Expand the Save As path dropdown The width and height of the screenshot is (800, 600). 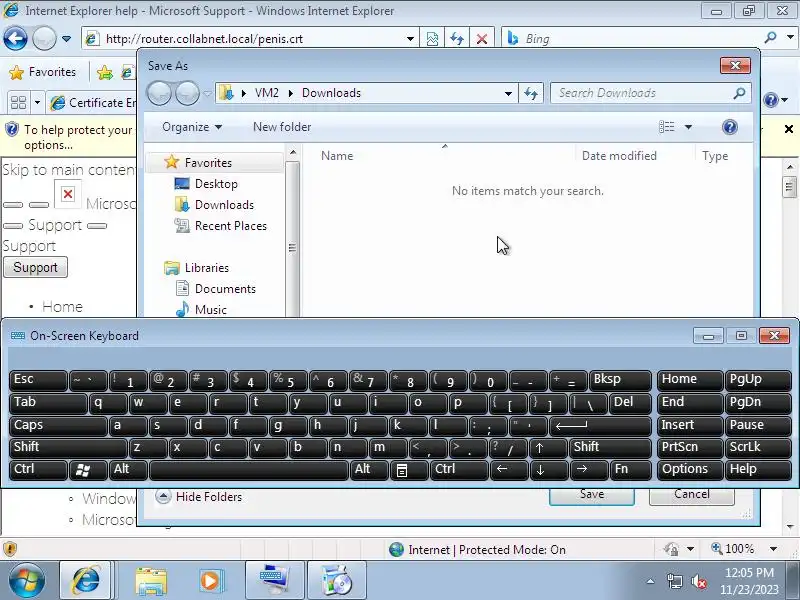[508, 93]
